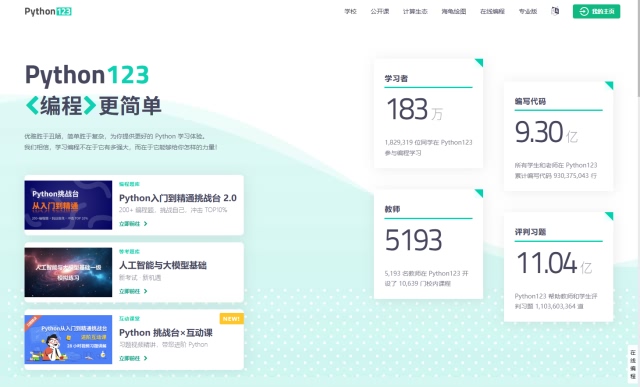Click the large Python123 hero heading
The width and height of the screenshot is (640, 387).
point(87,75)
